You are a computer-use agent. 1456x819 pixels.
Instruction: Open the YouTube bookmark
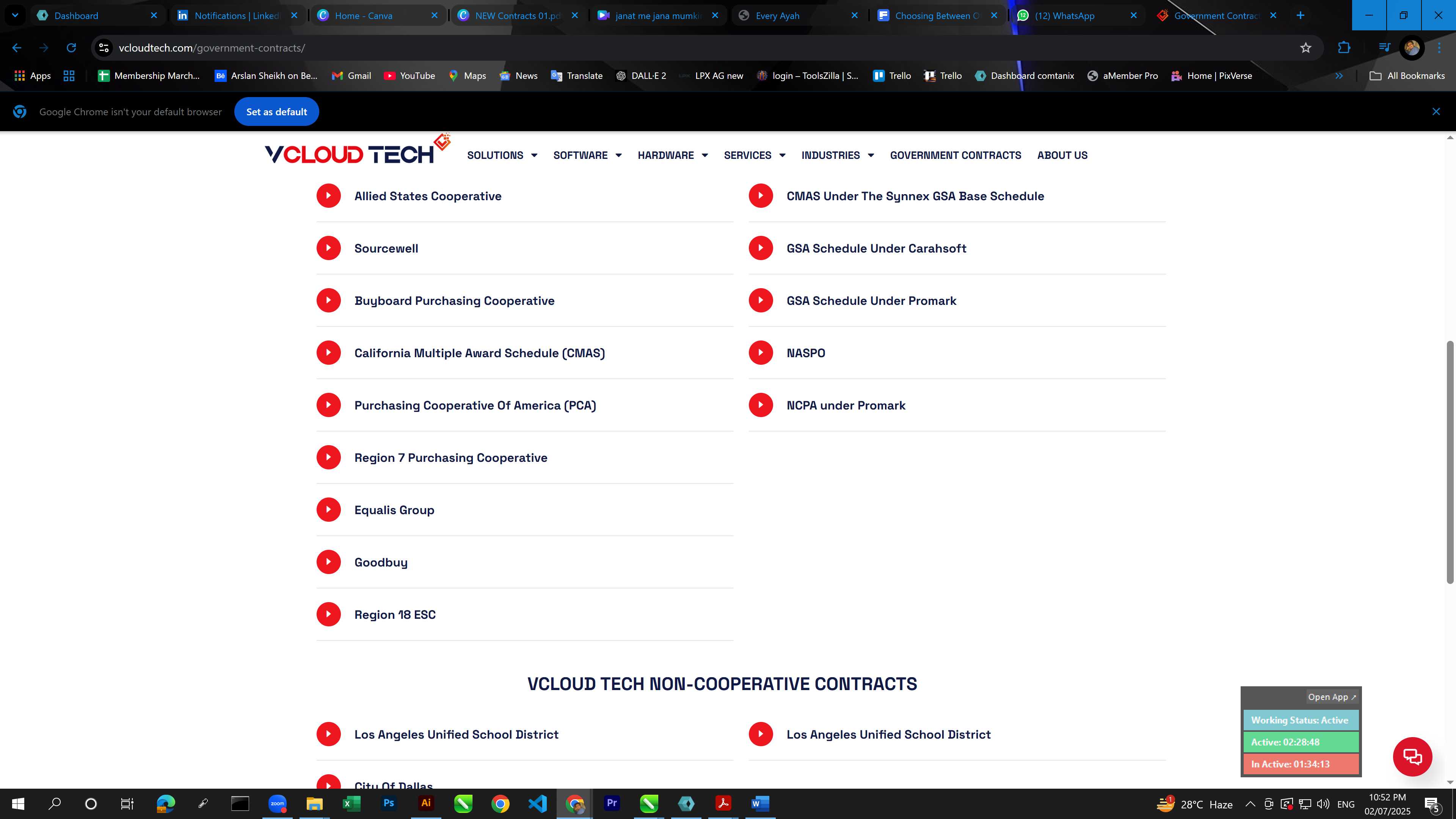[409, 76]
